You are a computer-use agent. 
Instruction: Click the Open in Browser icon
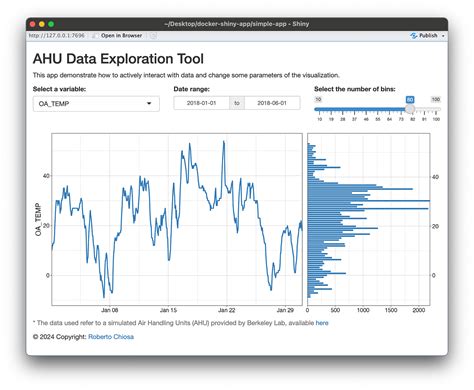point(95,35)
